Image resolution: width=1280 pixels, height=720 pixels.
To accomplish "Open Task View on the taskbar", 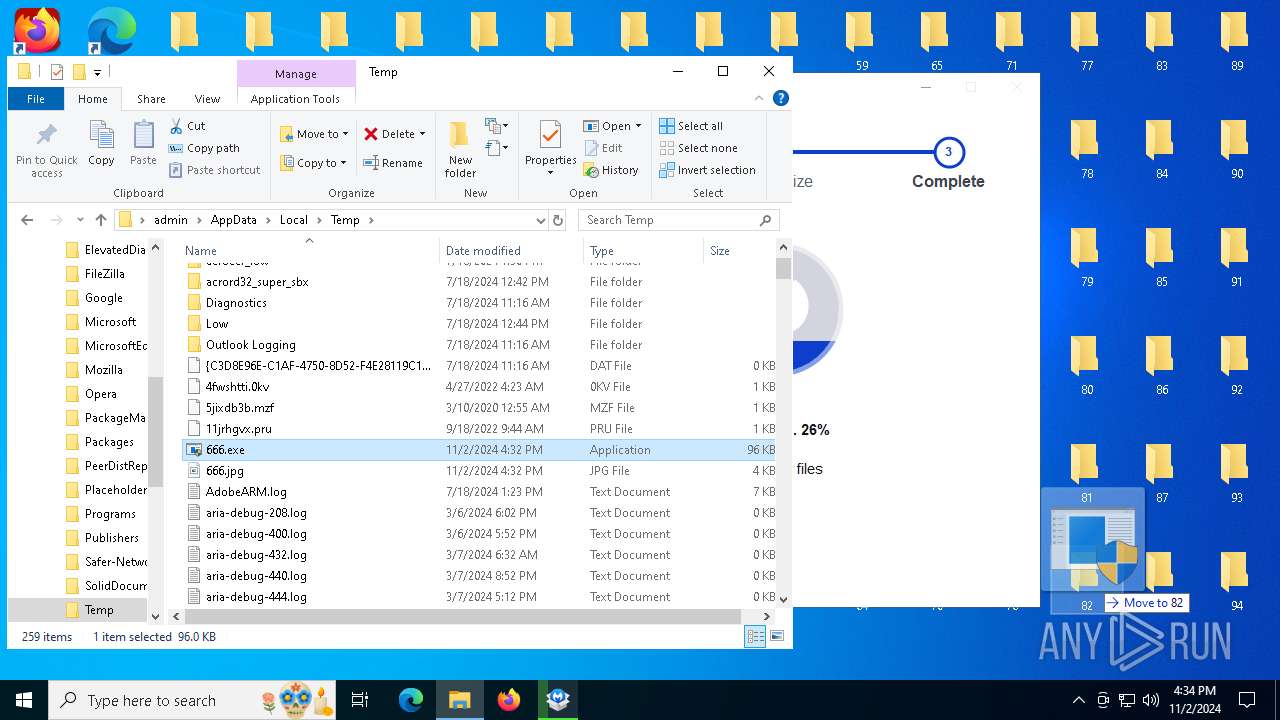I will (x=360, y=700).
